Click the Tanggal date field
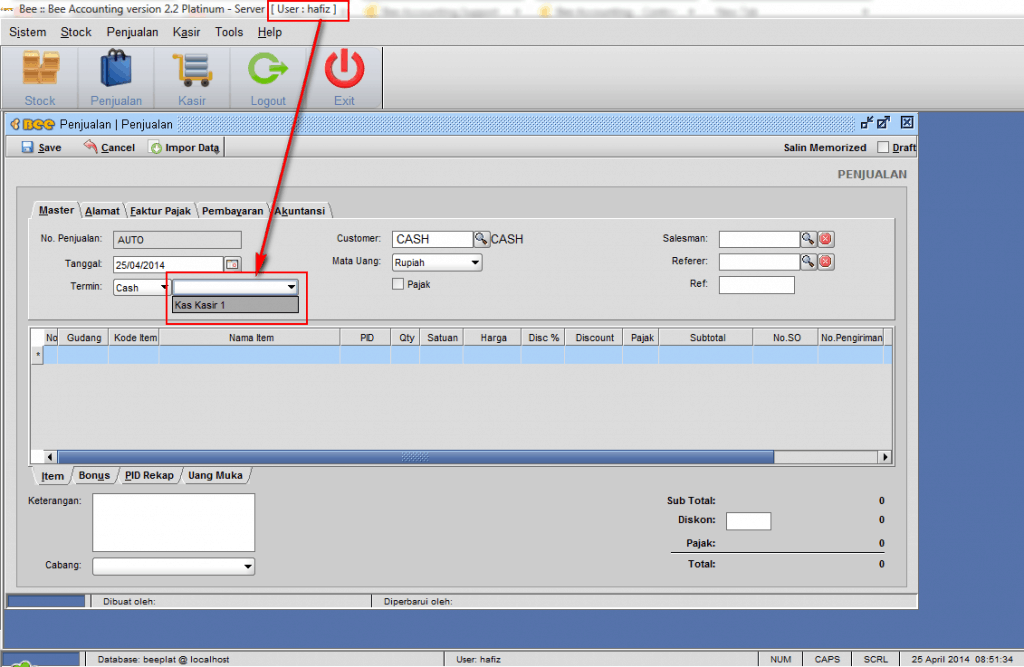The image size is (1024, 667). [x=168, y=265]
